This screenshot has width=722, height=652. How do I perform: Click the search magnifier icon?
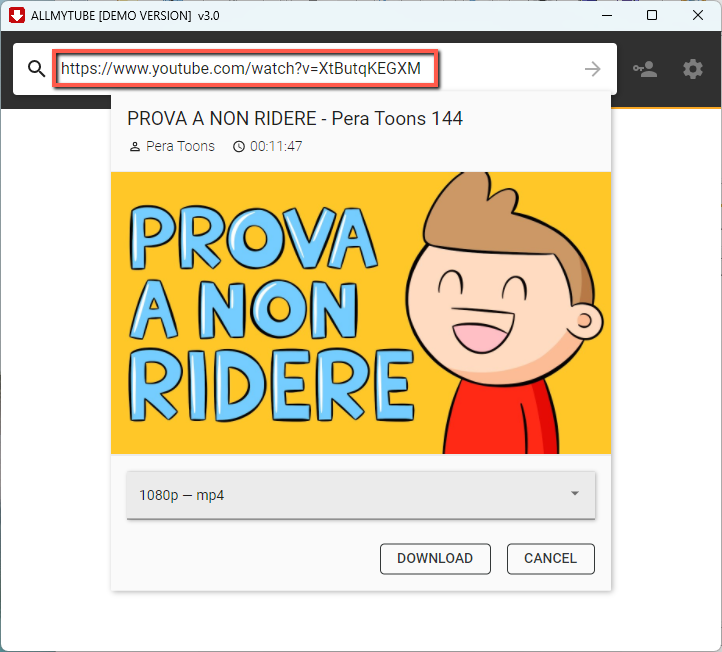pyautogui.click(x=36, y=69)
